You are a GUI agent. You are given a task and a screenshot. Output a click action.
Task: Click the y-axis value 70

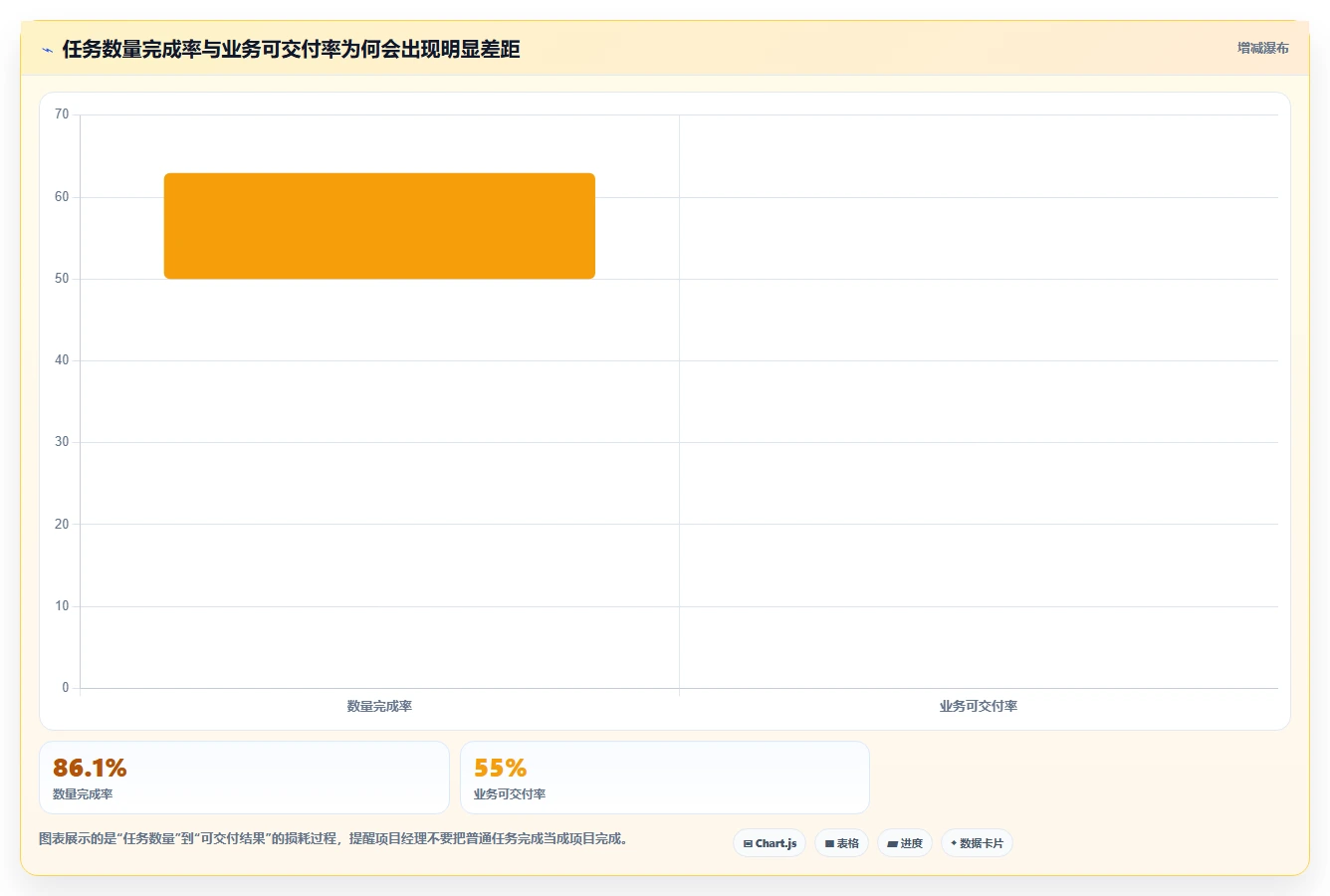pos(62,114)
